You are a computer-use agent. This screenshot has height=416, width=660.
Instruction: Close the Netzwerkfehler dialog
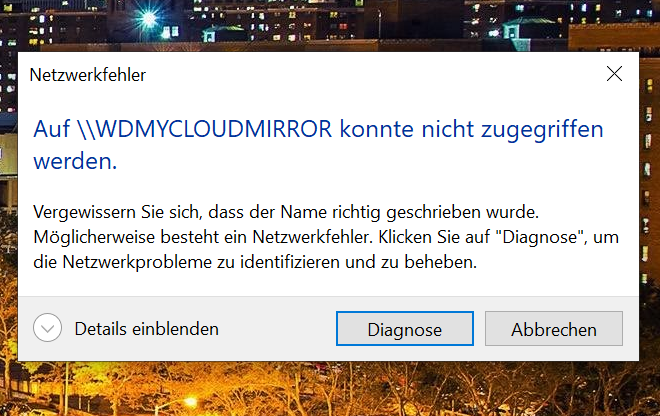pos(614,74)
